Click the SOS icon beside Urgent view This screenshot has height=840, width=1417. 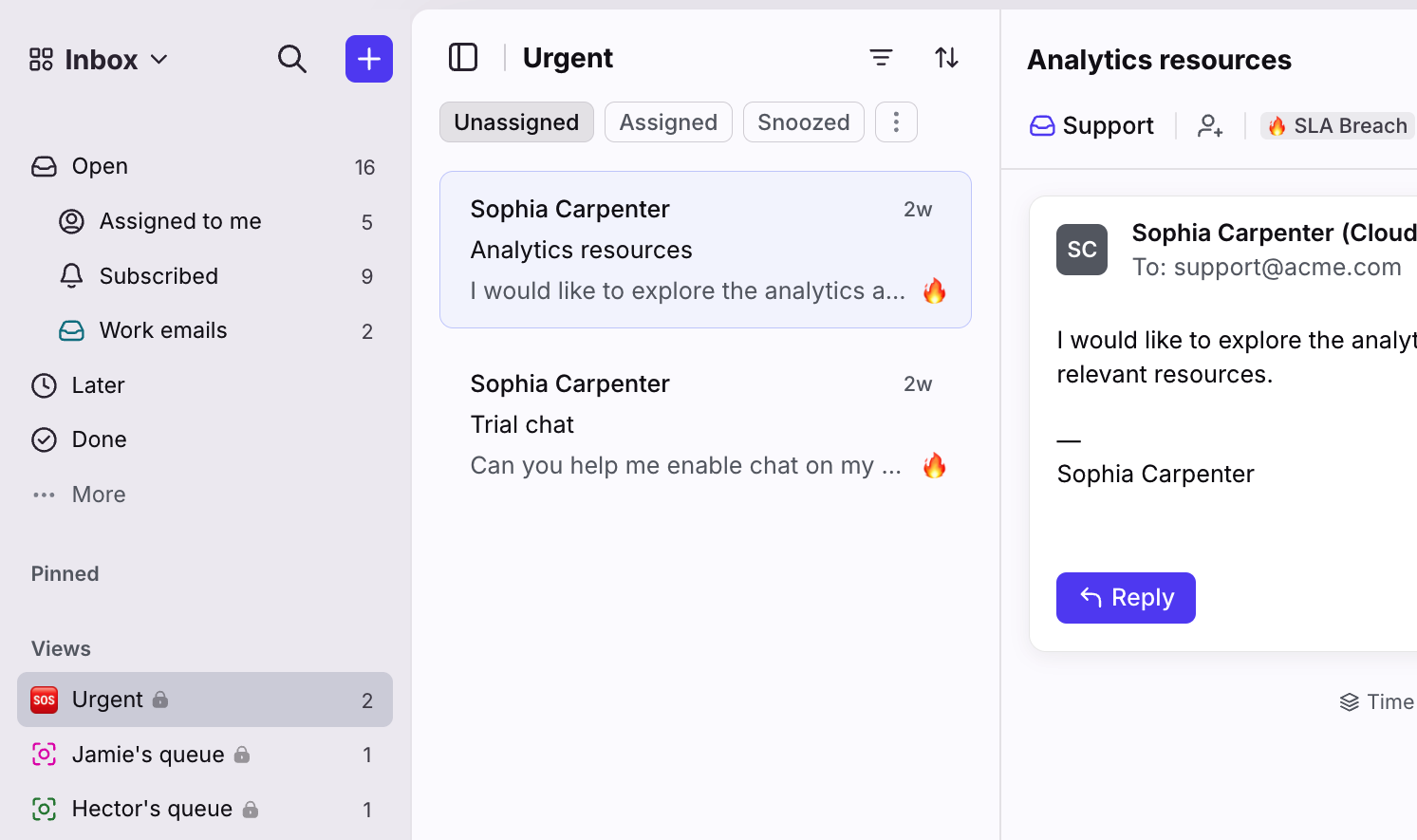[45, 700]
